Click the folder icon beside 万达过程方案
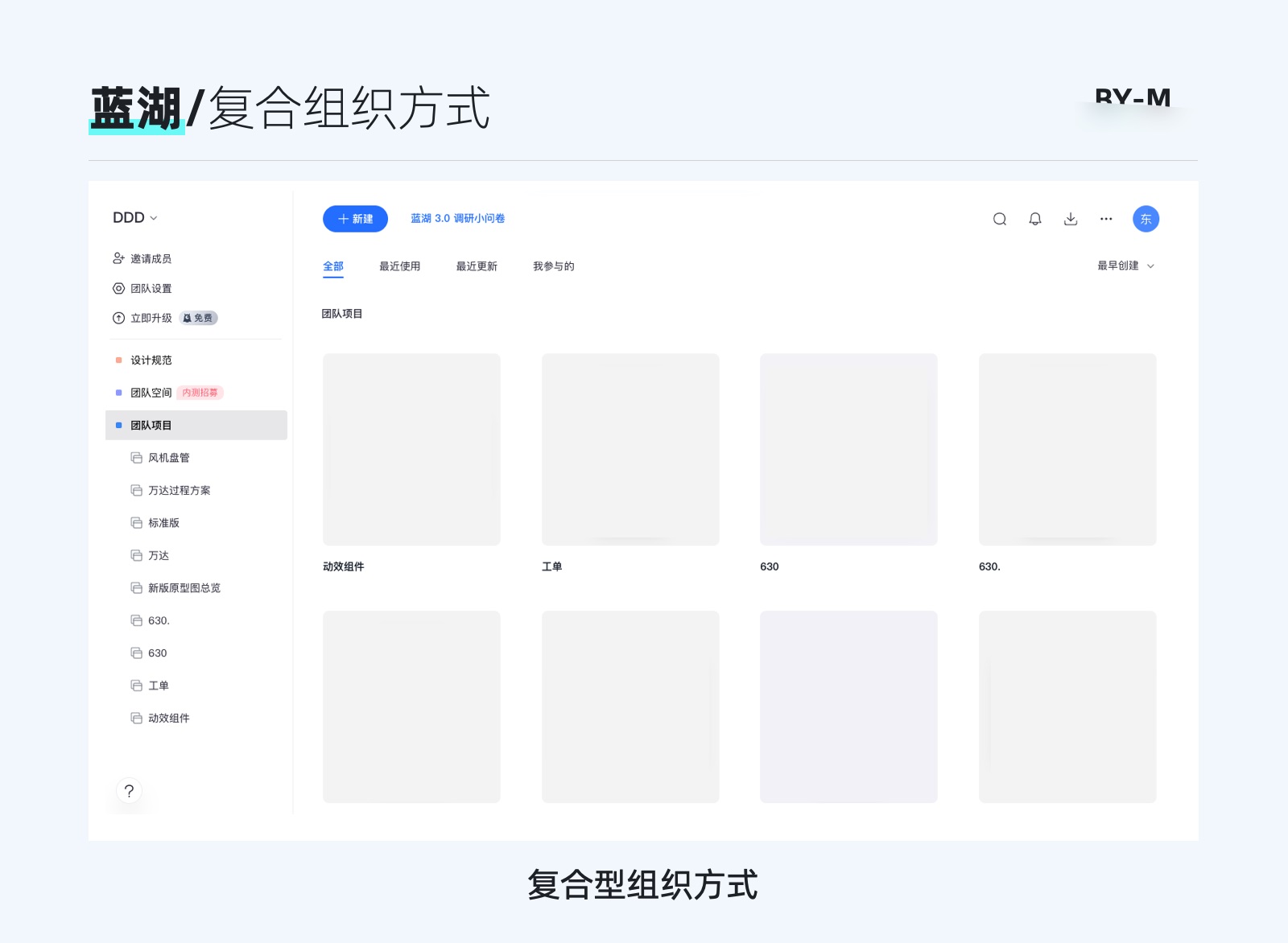Viewport: 1288px width, 943px height. (x=137, y=490)
